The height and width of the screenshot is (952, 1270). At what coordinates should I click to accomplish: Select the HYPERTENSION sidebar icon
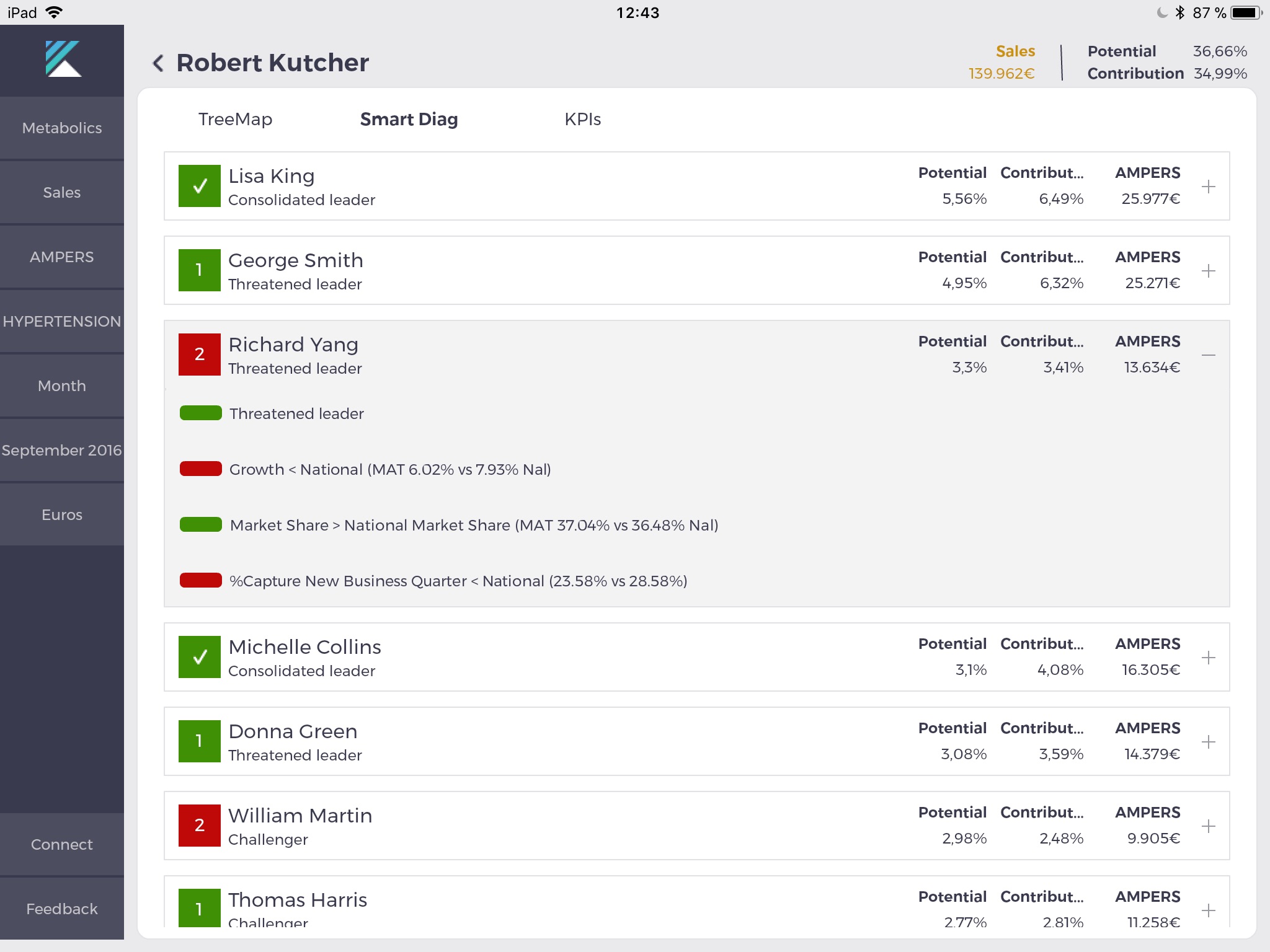pos(62,320)
